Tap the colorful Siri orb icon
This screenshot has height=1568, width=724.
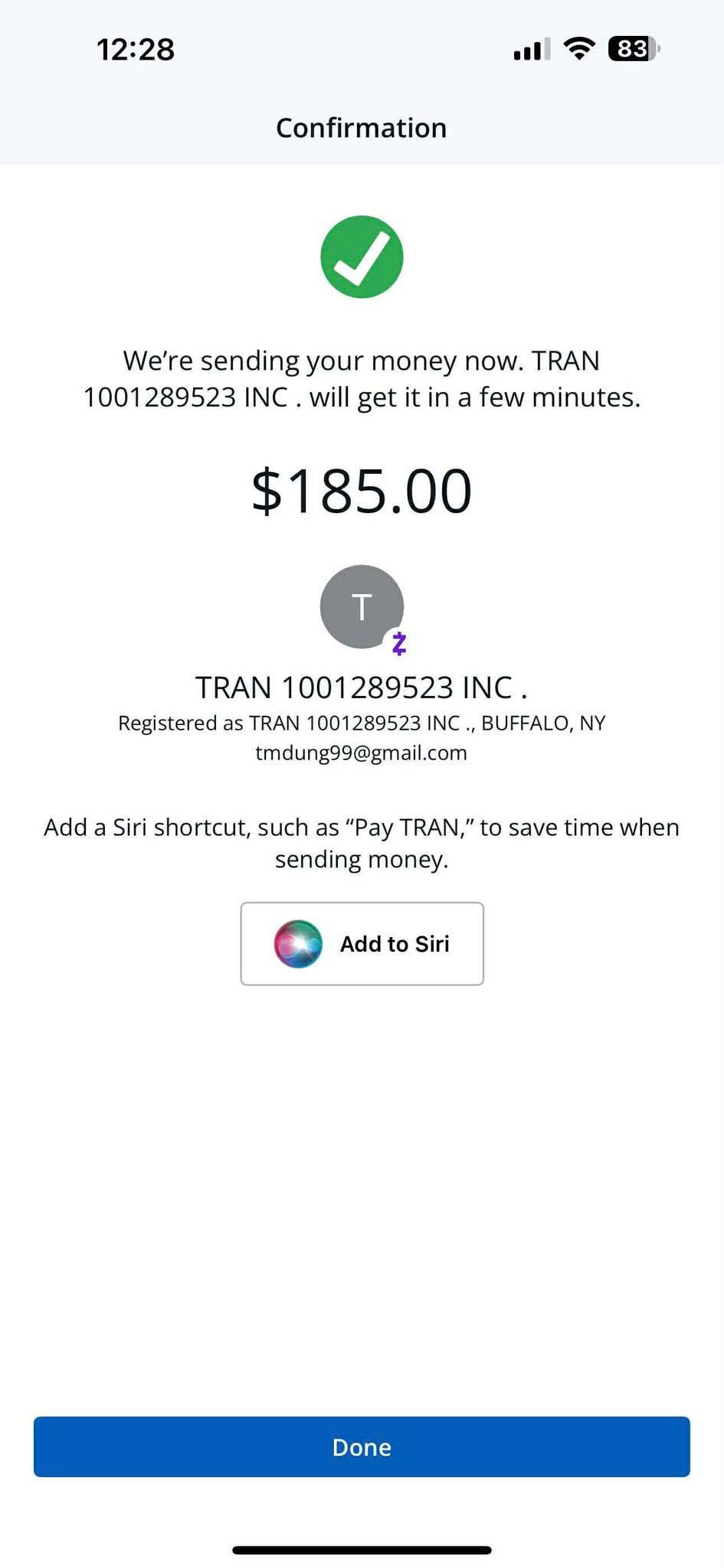point(298,943)
